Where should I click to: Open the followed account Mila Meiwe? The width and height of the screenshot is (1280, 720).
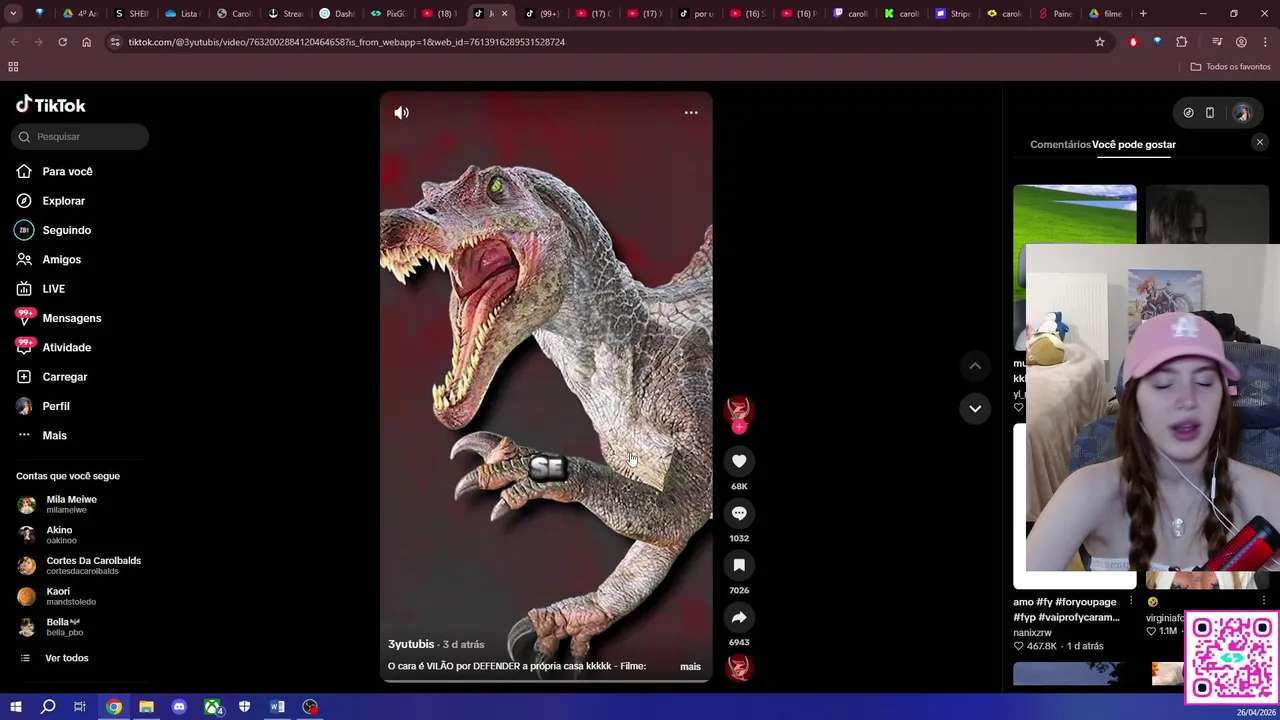pyautogui.click(x=71, y=504)
